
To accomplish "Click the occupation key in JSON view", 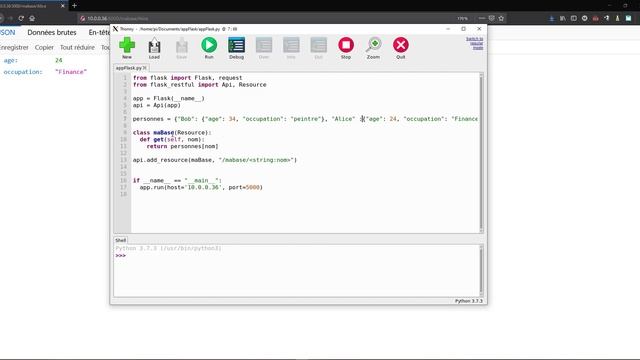I will pos(23,72).
